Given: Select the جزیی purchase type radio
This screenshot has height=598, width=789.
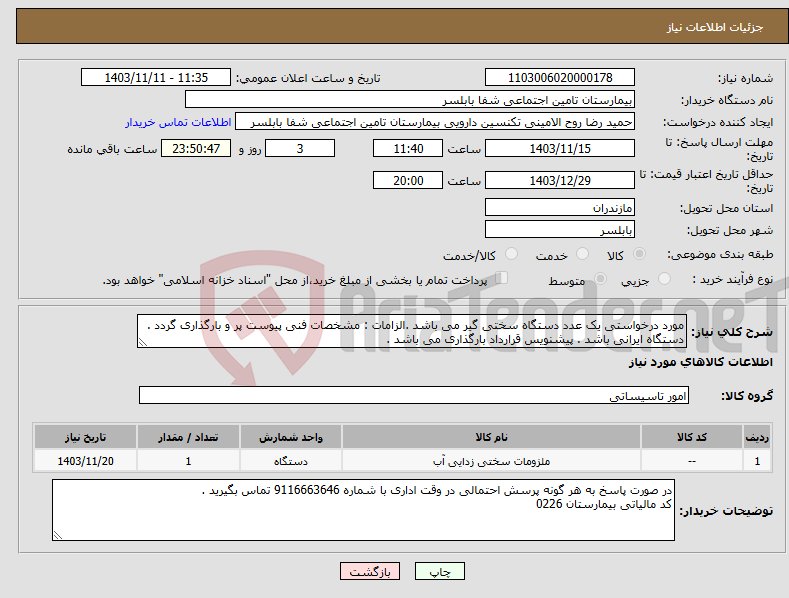Looking at the screenshot, I should point(664,278).
